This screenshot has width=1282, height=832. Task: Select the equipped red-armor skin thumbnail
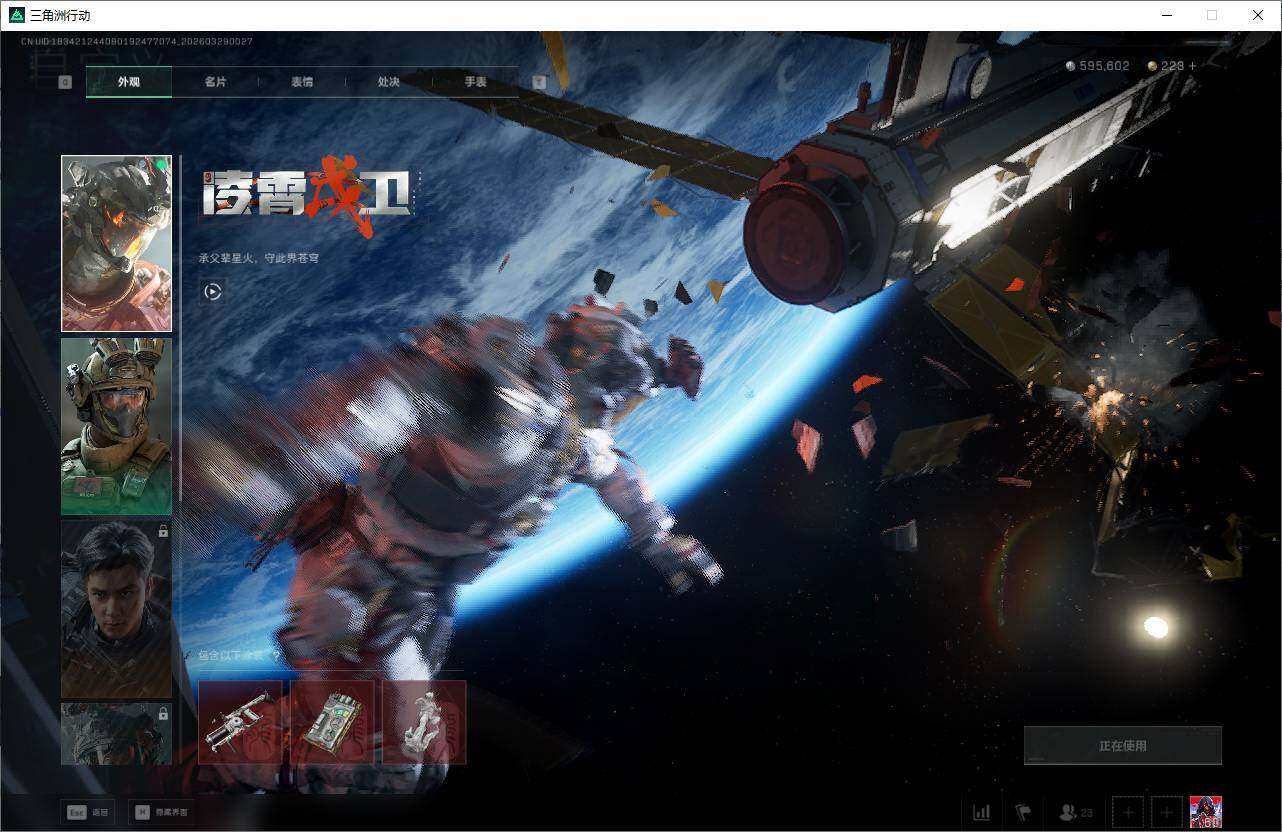point(116,243)
